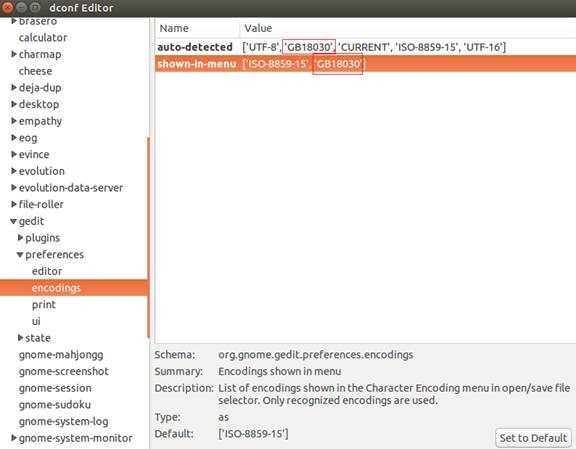Close the dconf Editor window
This screenshot has width=576, height=449.
pyautogui.click(x=8, y=7)
